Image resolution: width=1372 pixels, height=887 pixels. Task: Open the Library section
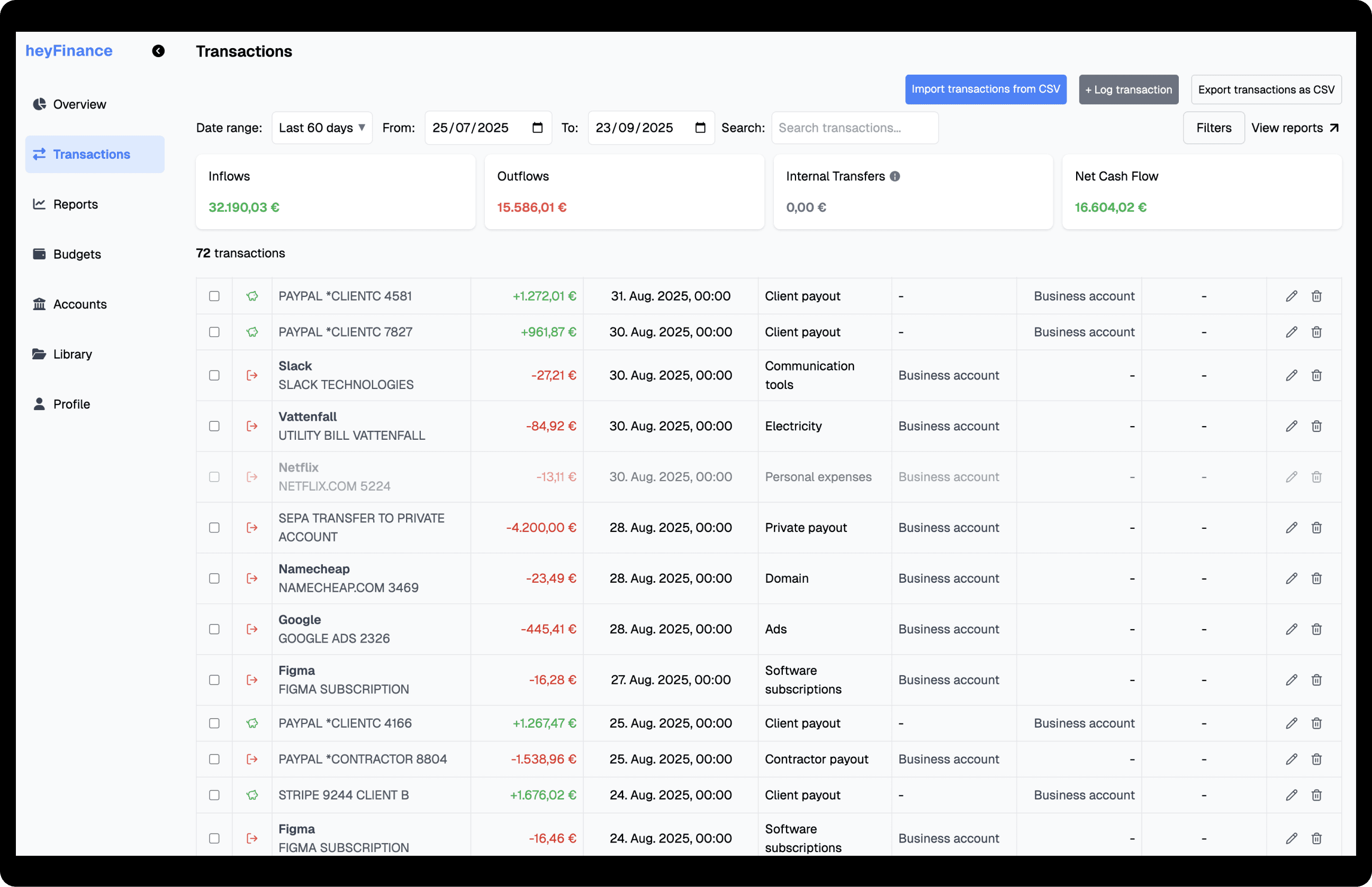[x=95, y=354]
